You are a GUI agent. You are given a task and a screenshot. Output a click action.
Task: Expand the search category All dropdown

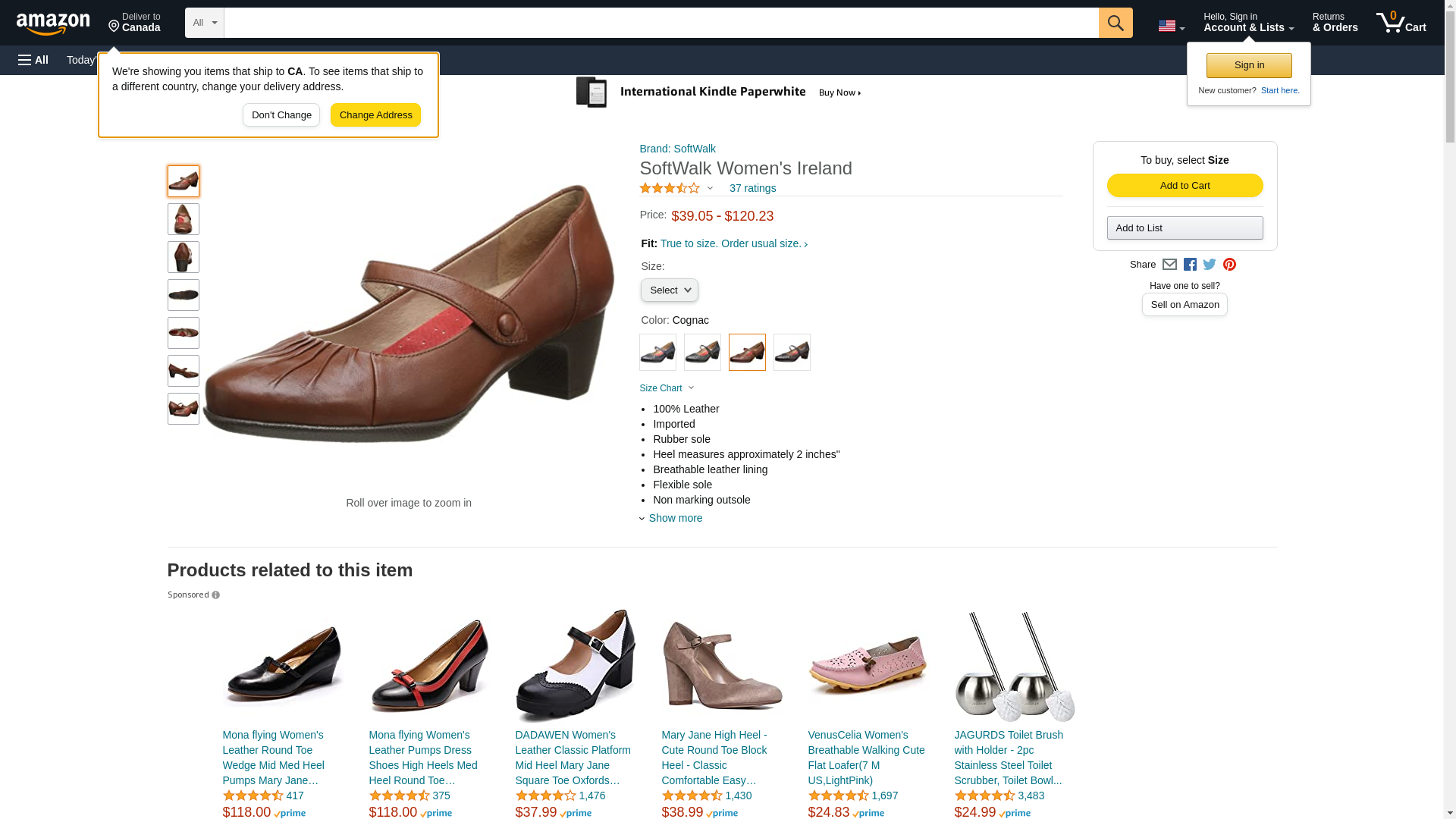coord(204,23)
